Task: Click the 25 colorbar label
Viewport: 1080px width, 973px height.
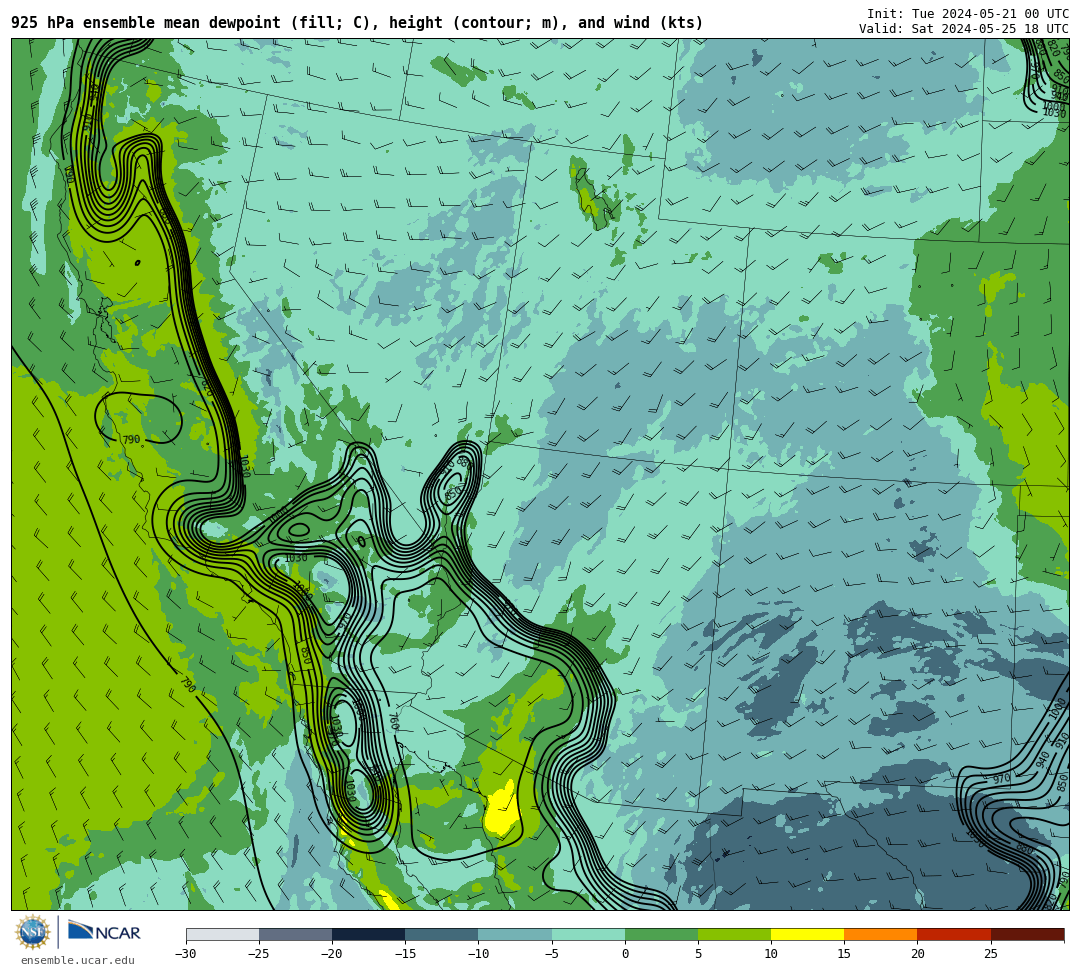Action: pyautogui.click(x=990, y=954)
